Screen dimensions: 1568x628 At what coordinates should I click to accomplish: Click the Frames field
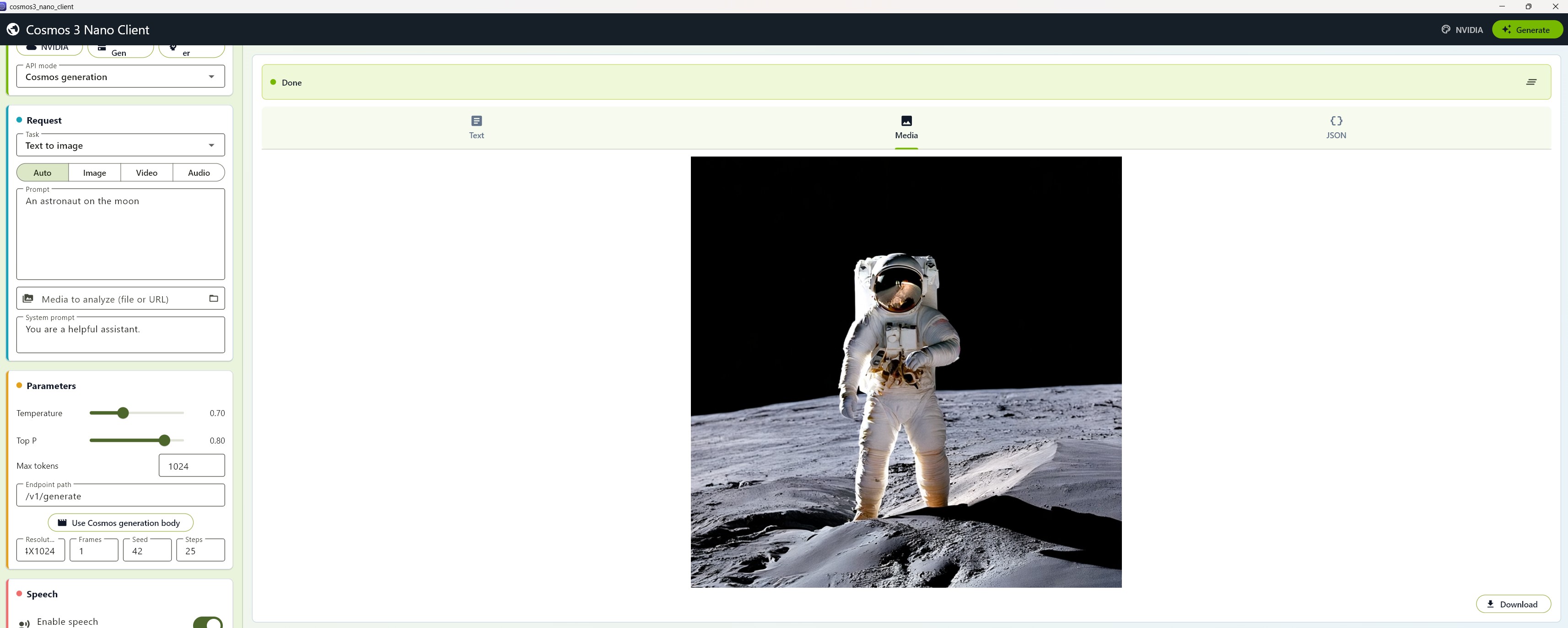point(94,550)
